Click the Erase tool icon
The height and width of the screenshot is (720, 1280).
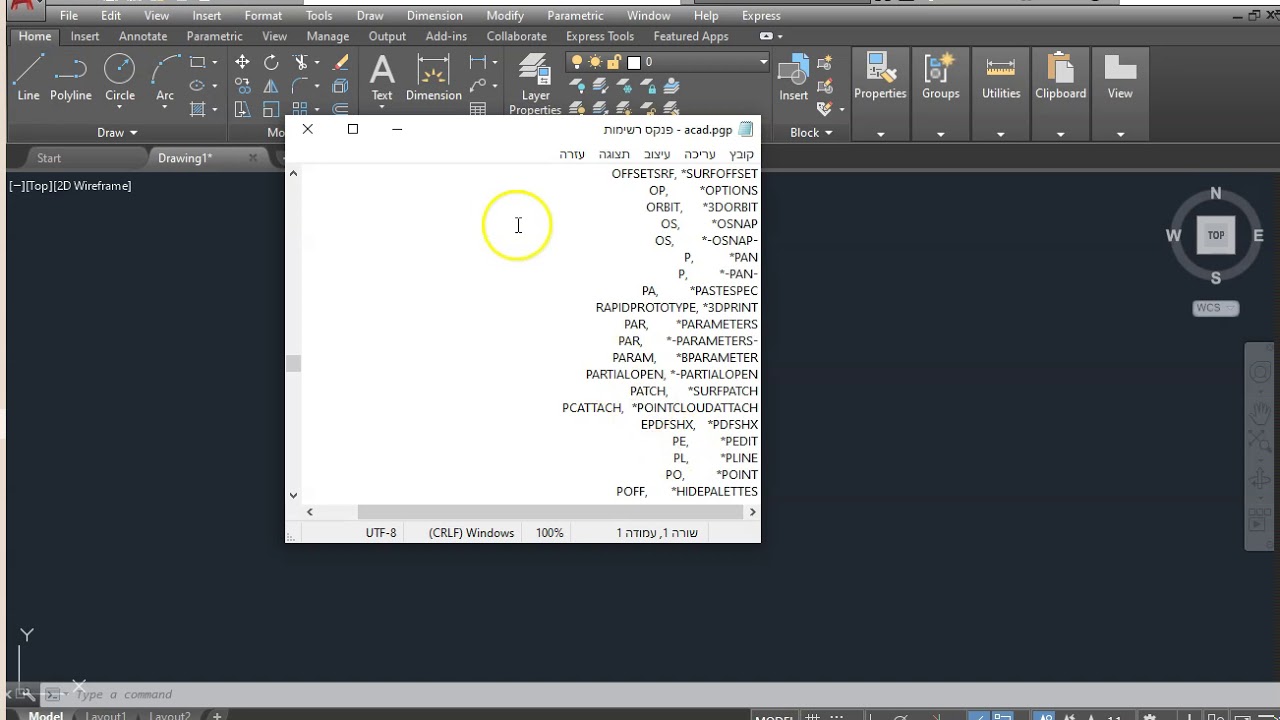(340, 62)
